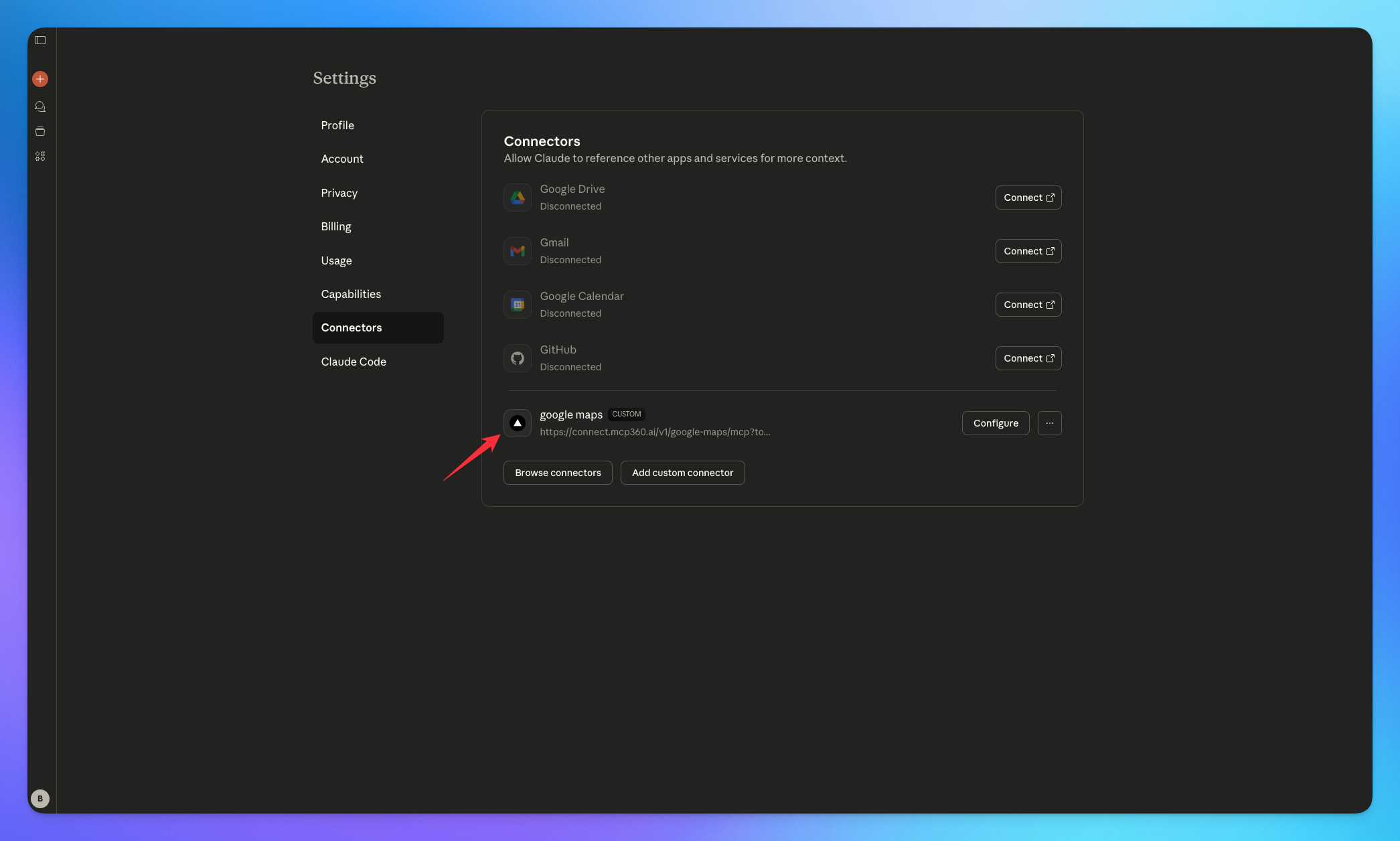This screenshot has height=841, width=1400.
Task: Configure the google maps connector
Action: pyautogui.click(x=995, y=423)
